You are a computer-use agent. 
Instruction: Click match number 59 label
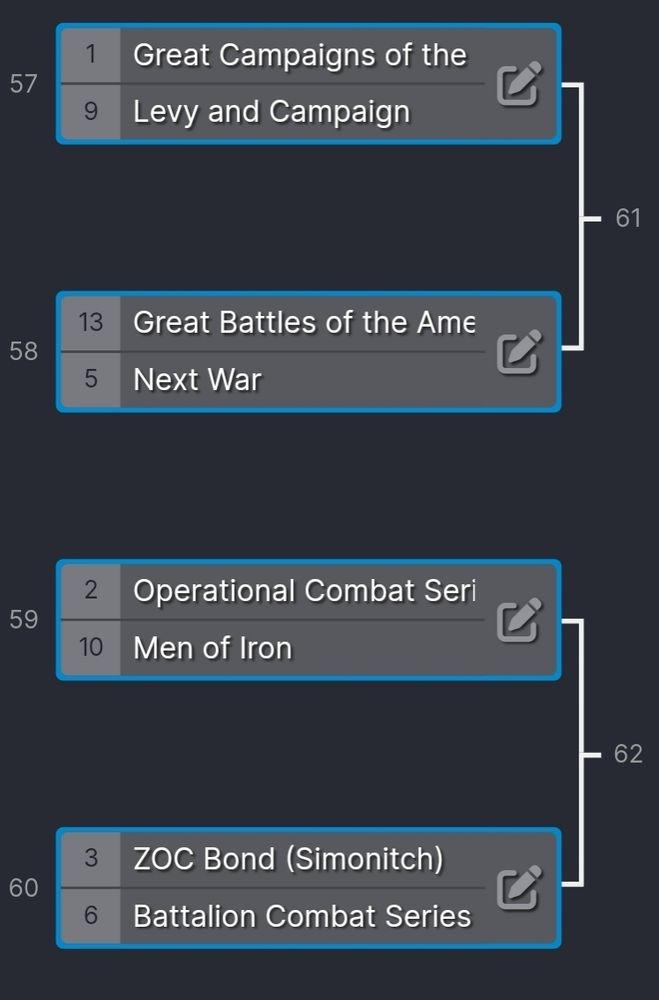pyautogui.click(x=24, y=619)
